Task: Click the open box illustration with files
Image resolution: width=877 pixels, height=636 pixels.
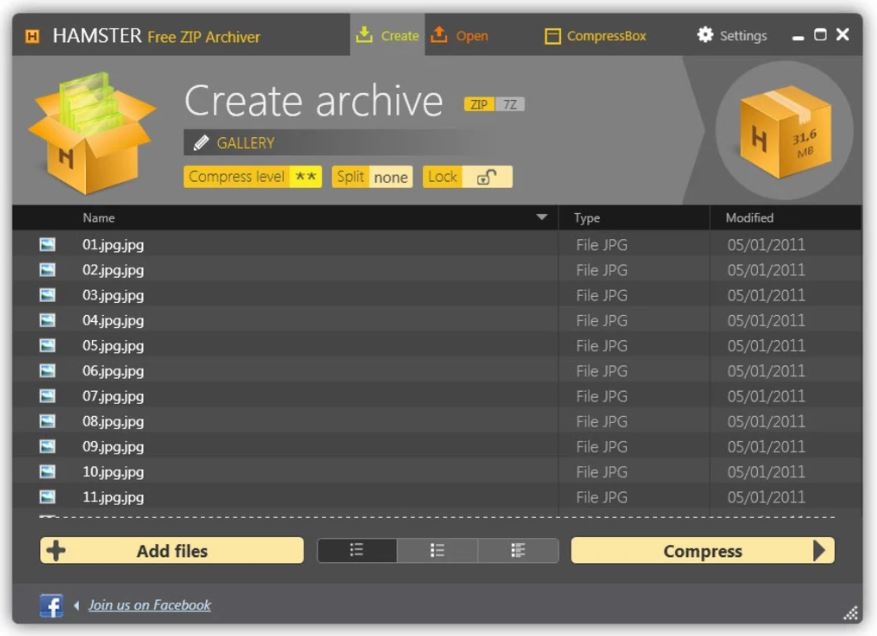Action: click(92, 133)
